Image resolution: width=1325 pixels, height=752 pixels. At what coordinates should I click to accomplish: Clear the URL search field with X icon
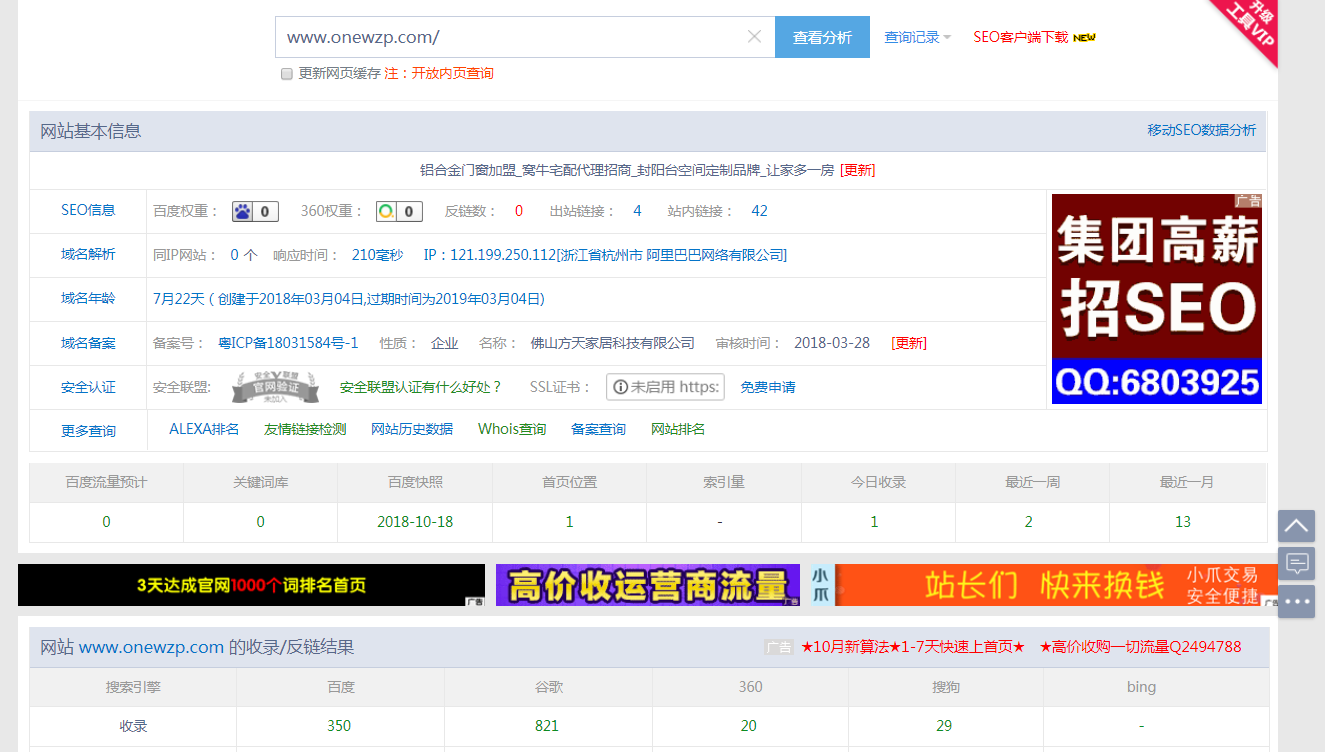point(754,37)
